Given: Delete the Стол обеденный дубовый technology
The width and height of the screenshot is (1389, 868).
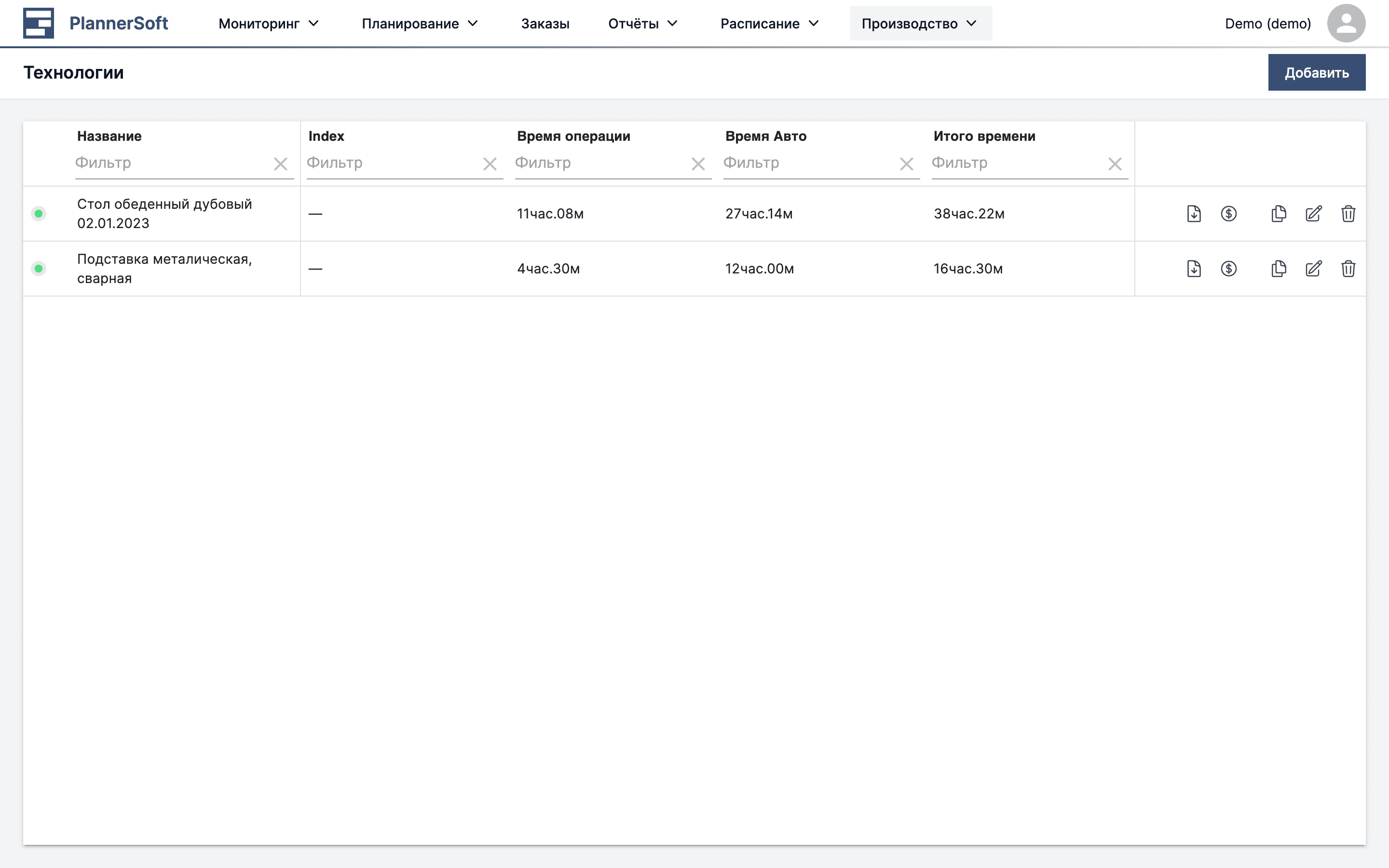Looking at the screenshot, I should [1348, 214].
